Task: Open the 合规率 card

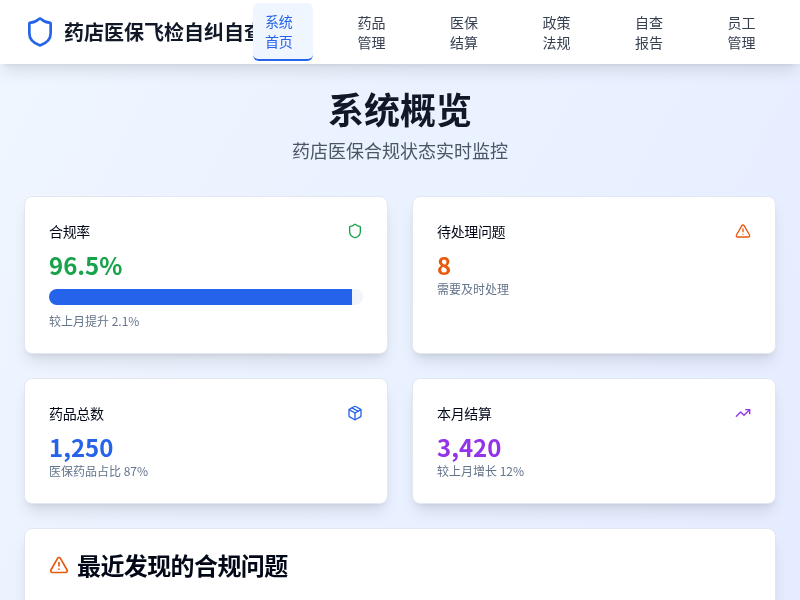Action: [205, 275]
